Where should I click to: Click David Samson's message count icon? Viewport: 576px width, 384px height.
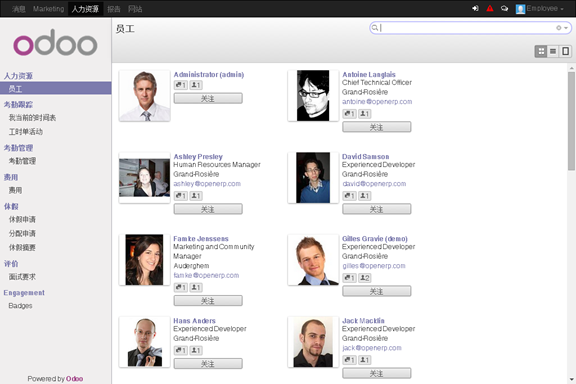tap(349, 196)
